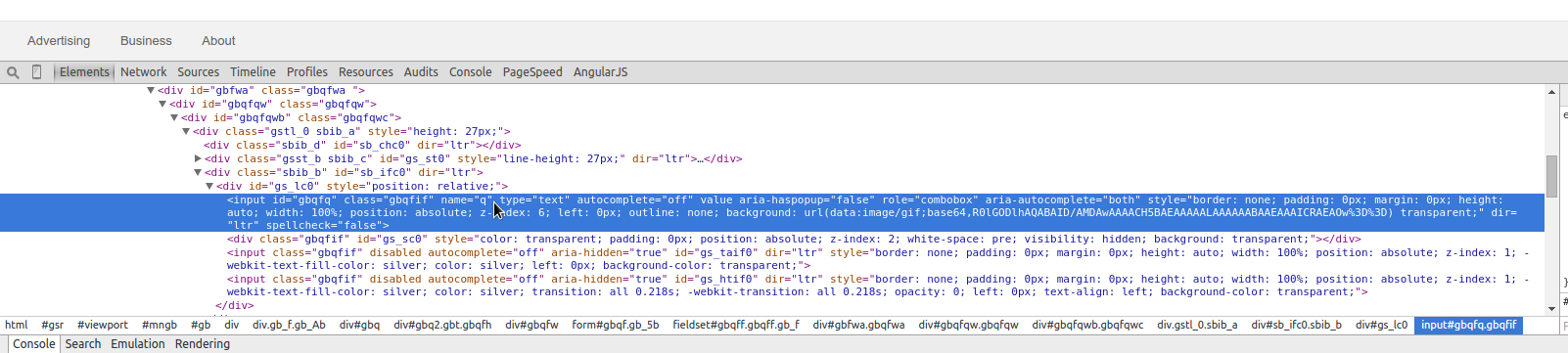The image size is (1568, 353).
Task: Click the scrollbar down arrow in Elements panel
Action: 1552,308
